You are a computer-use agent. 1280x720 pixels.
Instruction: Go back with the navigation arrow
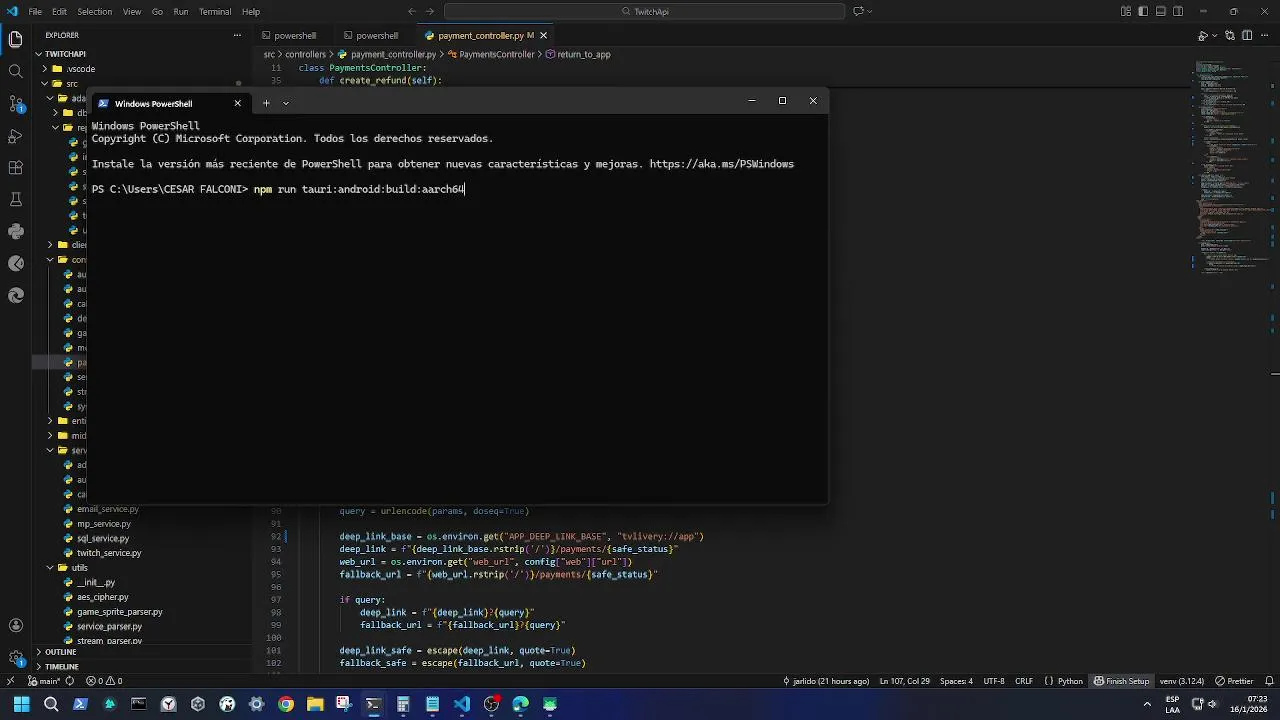412,12
